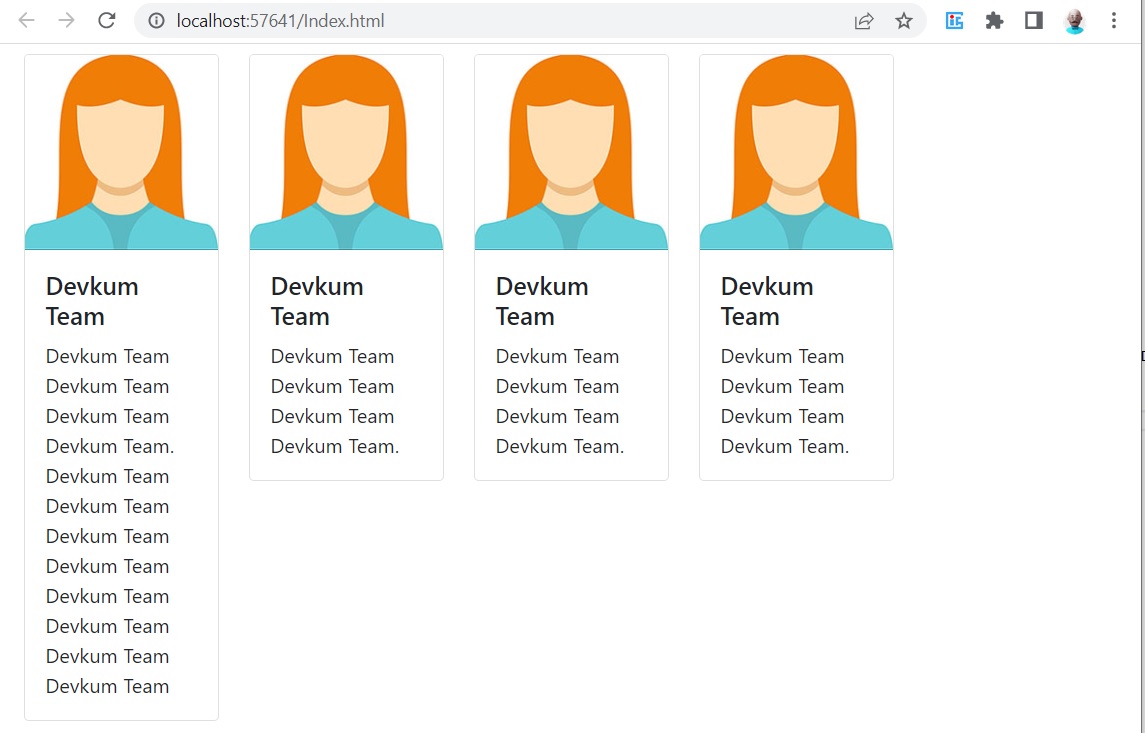
Task: Bookmark this page with the star icon
Action: pos(904,20)
